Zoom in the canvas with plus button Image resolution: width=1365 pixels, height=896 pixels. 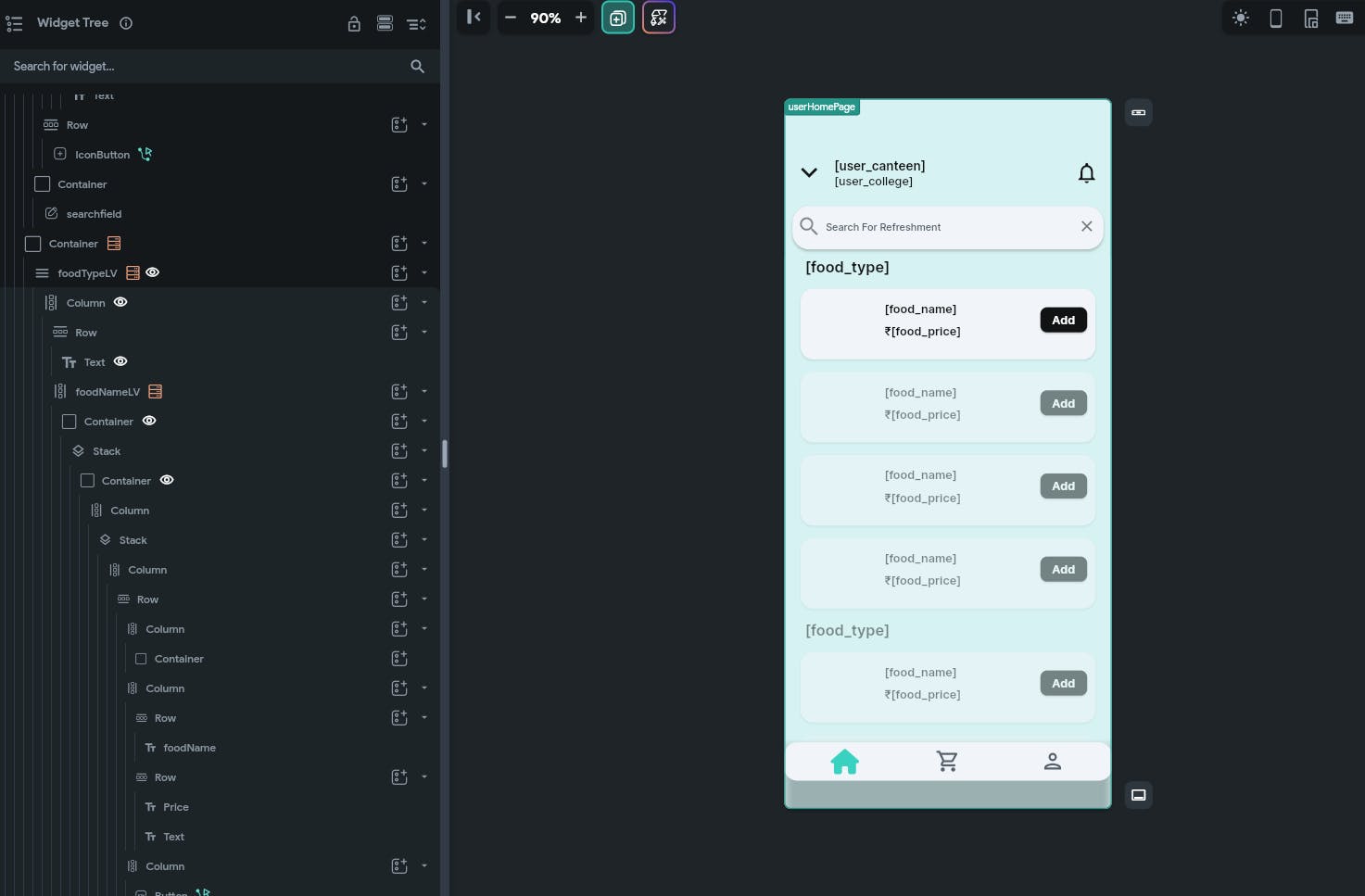pos(581,18)
